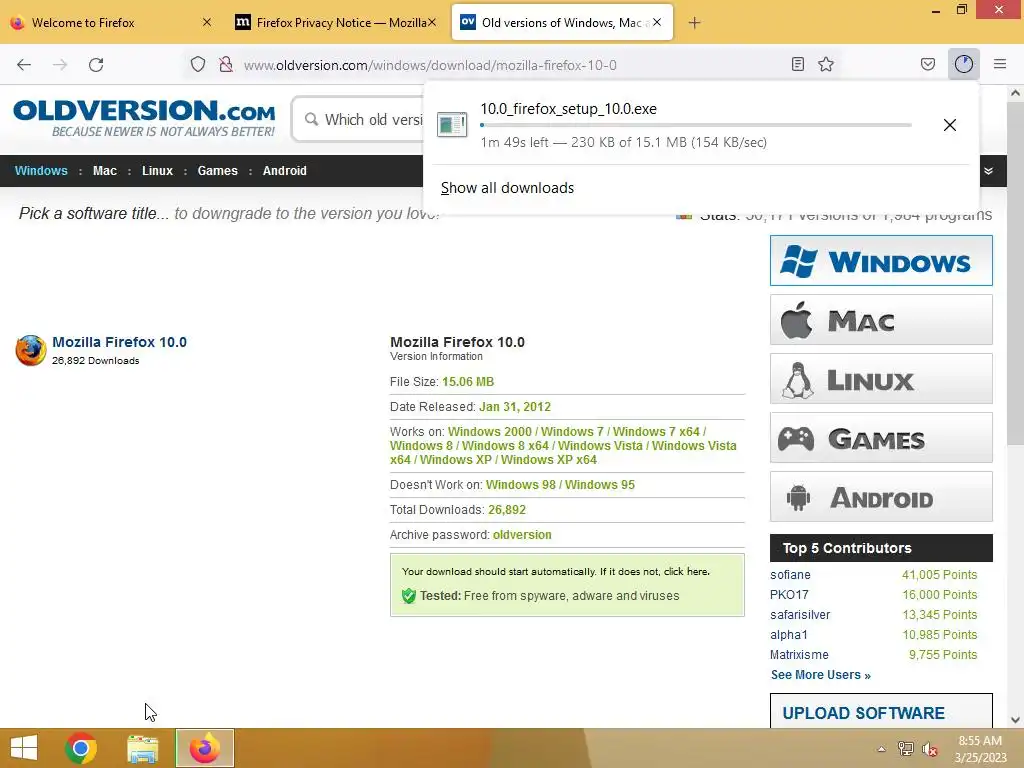Open contributor alpha1's profile
The height and width of the screenshot is (768, 1024).
(789, 635)
